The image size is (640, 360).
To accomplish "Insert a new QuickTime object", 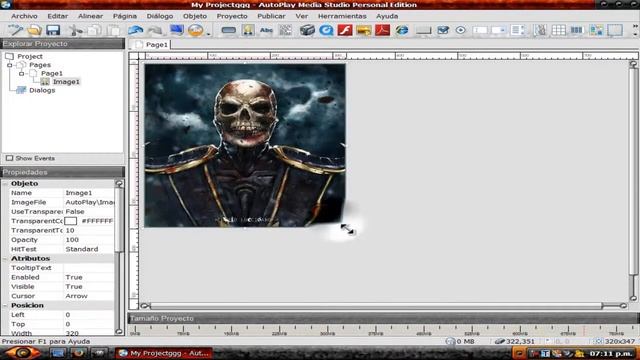I will click(x=326, y=30).
